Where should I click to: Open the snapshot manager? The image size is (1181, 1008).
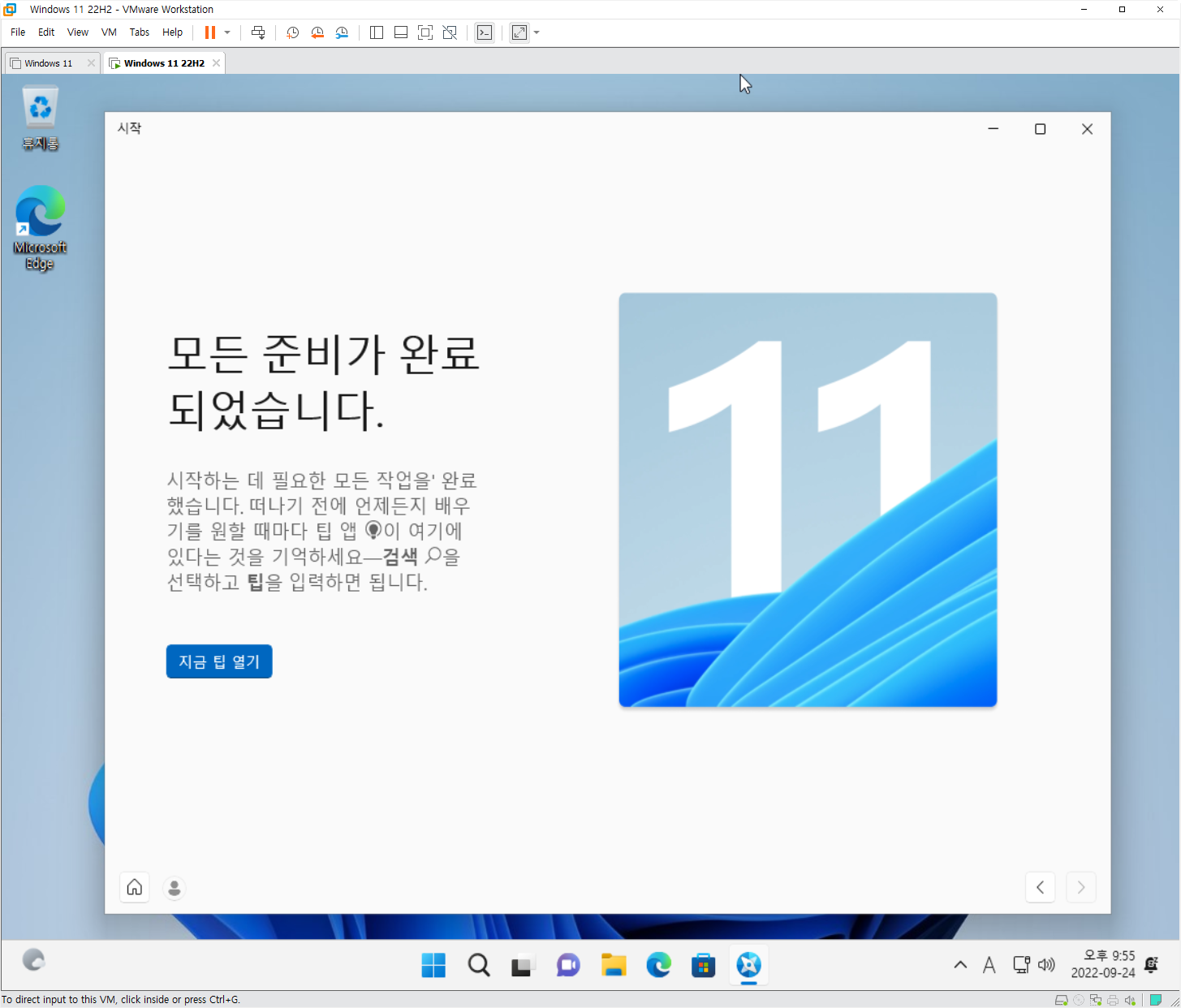pos(342,32)
